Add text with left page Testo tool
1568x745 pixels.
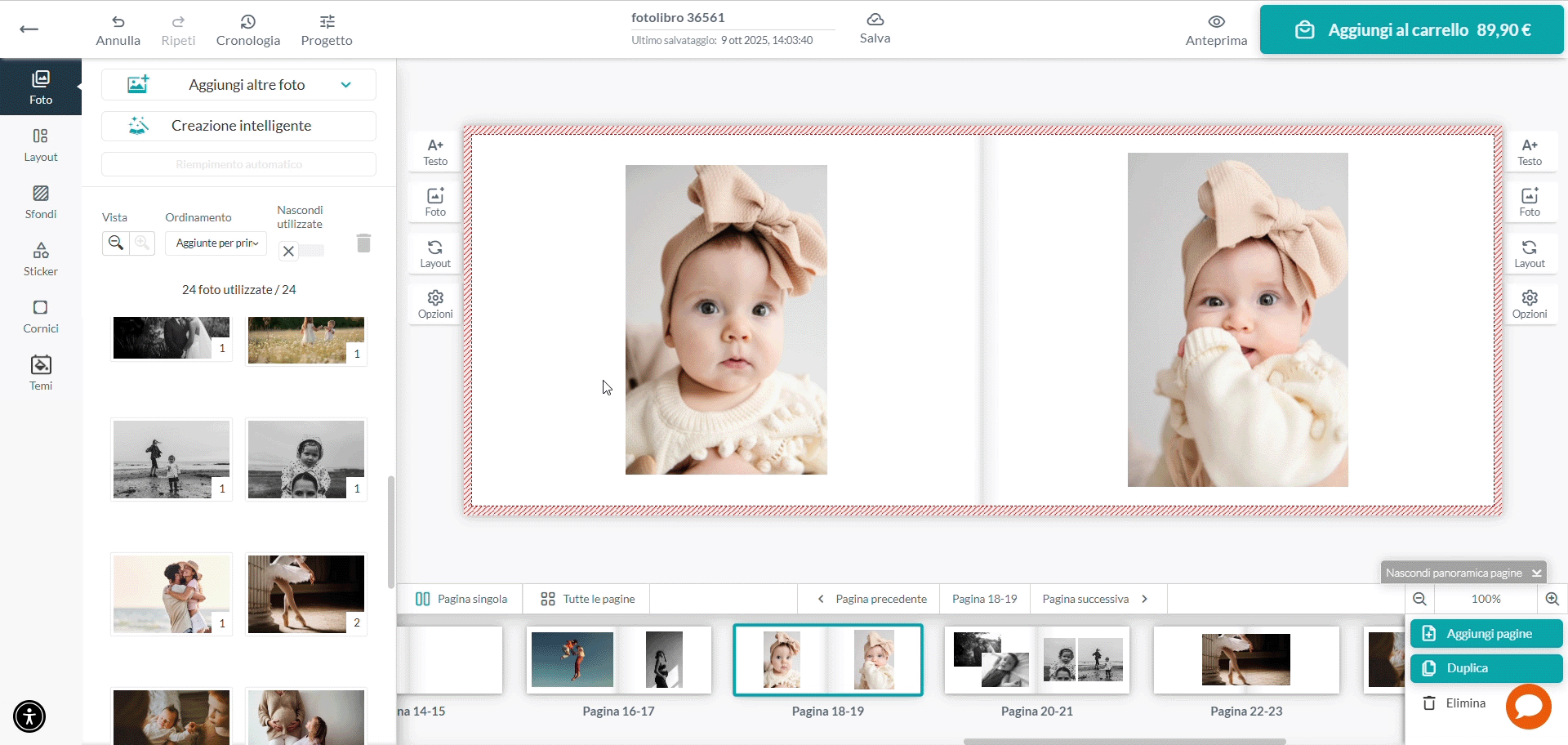[435, 152]
